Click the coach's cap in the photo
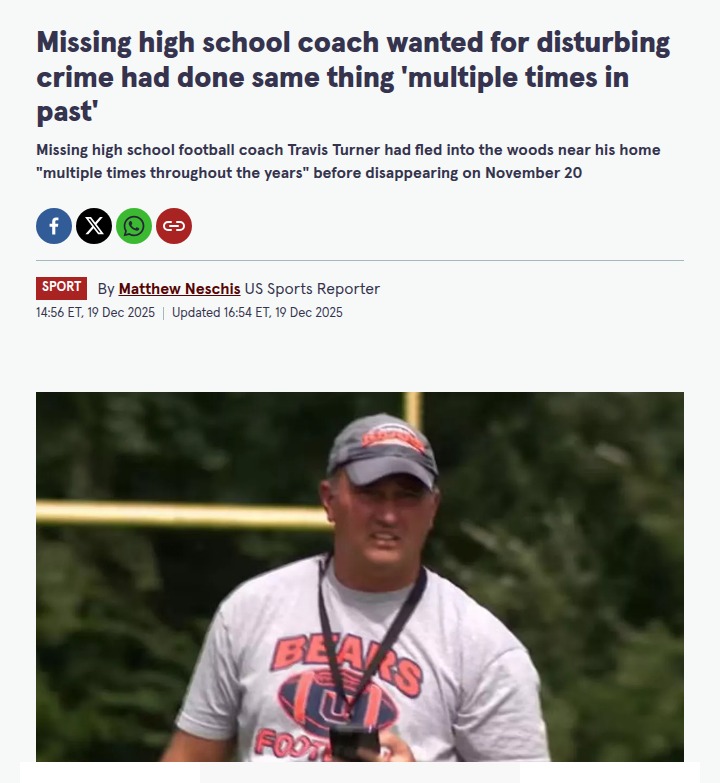This screenshot has width=720, height=783. [383, 450]
